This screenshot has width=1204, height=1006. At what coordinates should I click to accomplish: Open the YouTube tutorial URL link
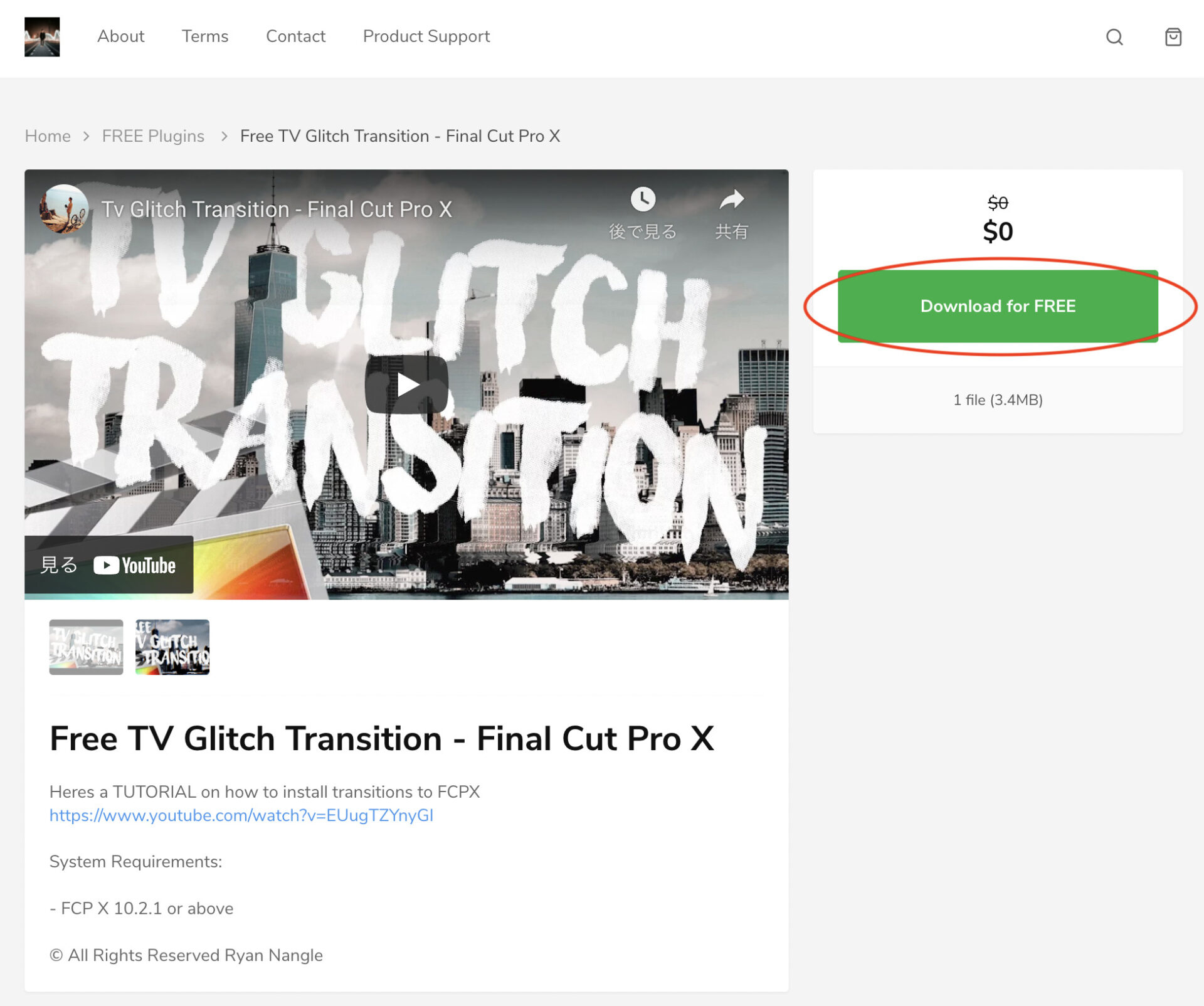(241, 815)
